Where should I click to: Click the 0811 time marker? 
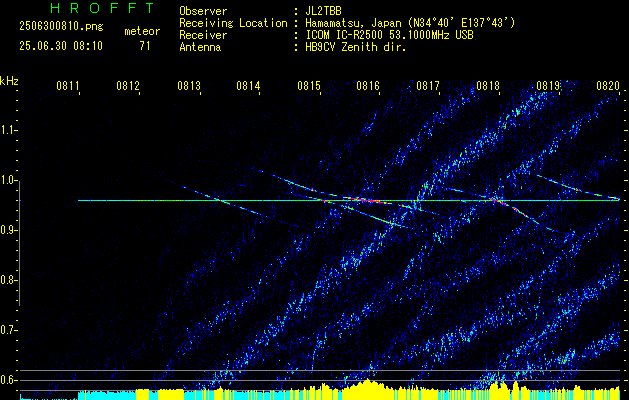pyautogui.click(x=67, y=86)
